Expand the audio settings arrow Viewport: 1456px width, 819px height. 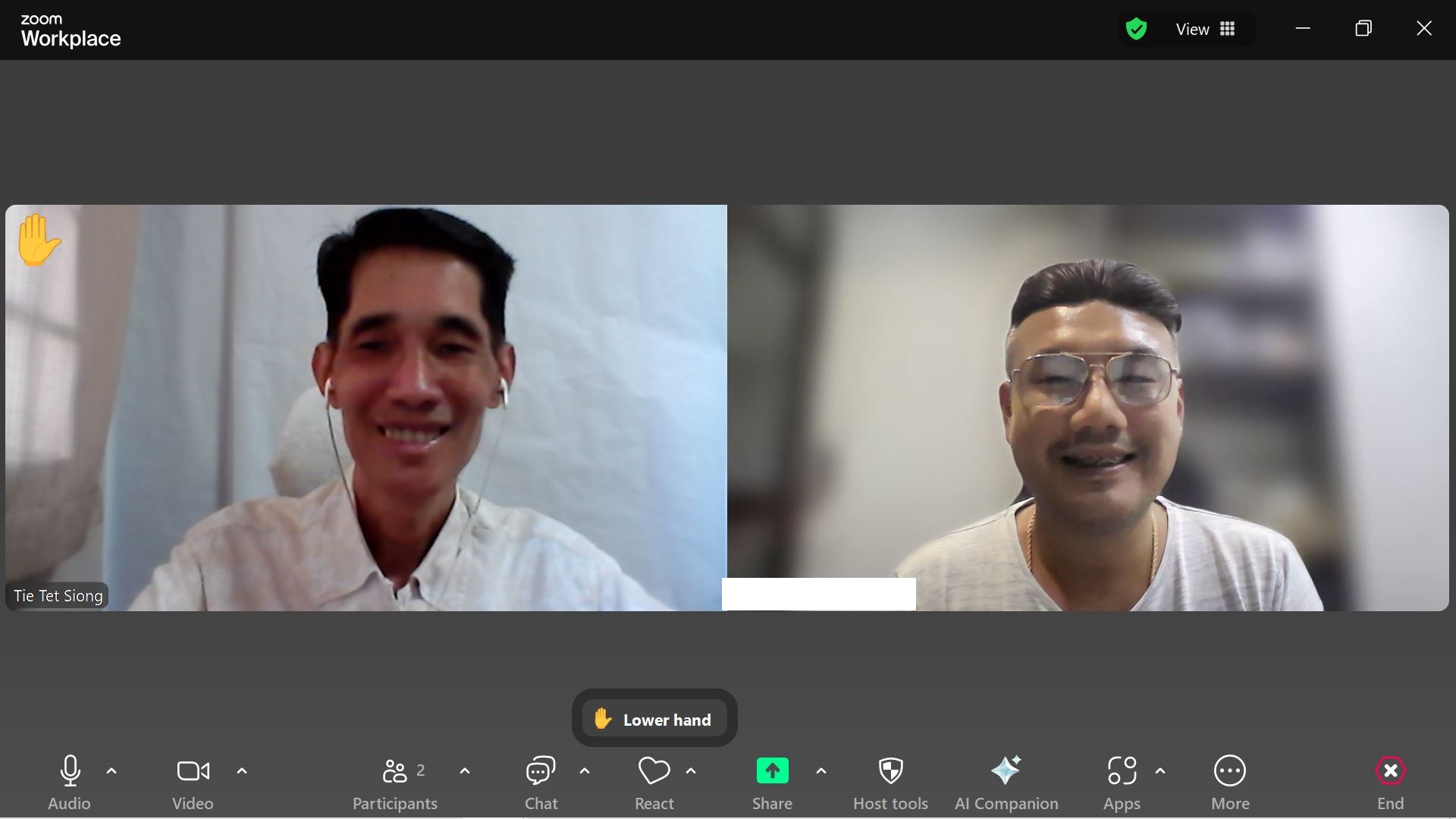(x=111, y=771)
